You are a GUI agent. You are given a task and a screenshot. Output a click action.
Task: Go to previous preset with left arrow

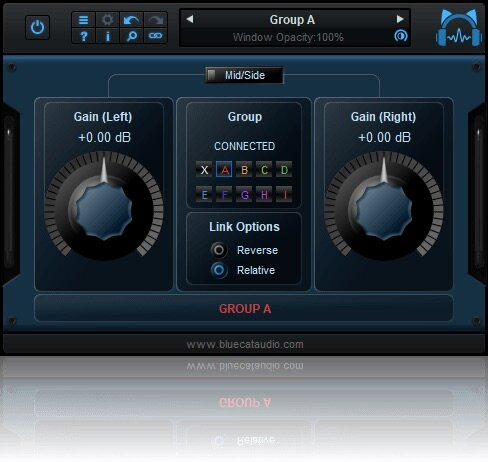pyautogui.click(x=190, y=19)
